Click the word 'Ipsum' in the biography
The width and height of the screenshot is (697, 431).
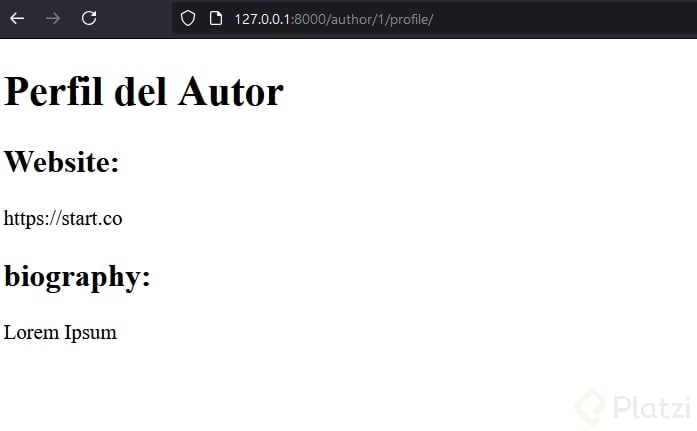tap(90, 333)
